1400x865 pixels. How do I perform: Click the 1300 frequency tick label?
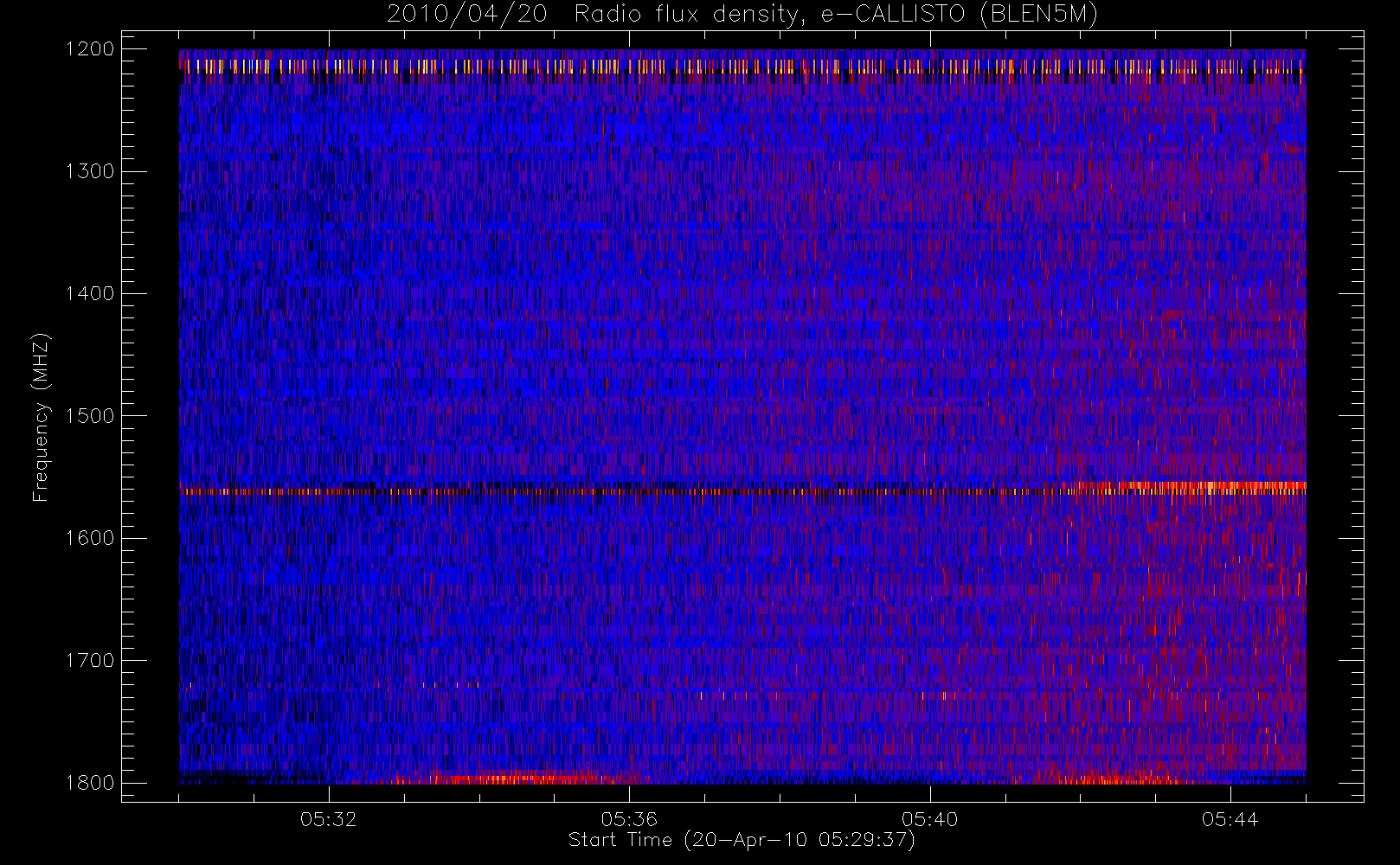coord(90,171)
